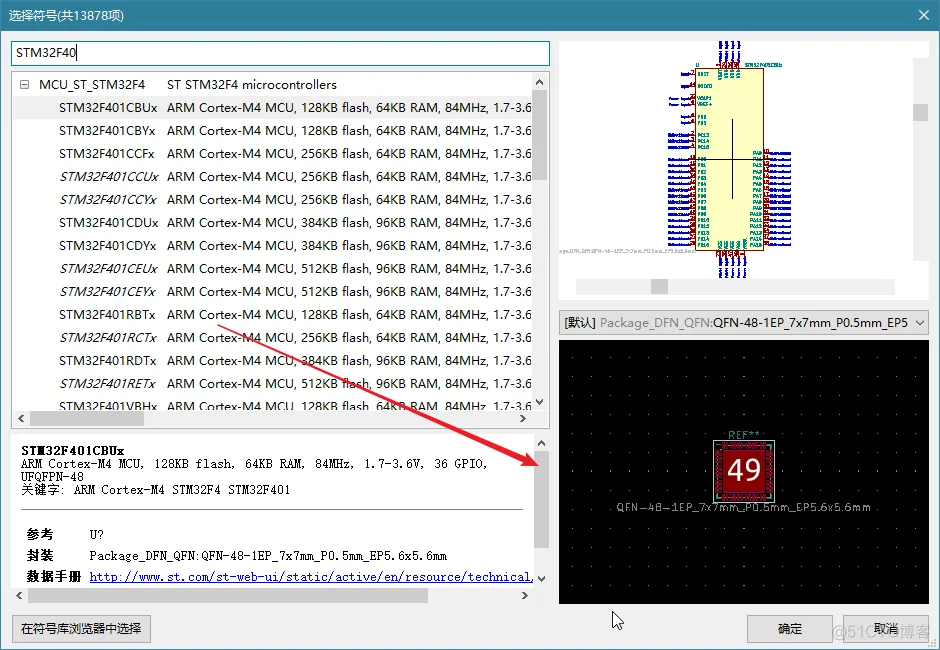The image size is (940, 650).
Task: Click symbol list scroll-down arrow
Action: [540, 402]
